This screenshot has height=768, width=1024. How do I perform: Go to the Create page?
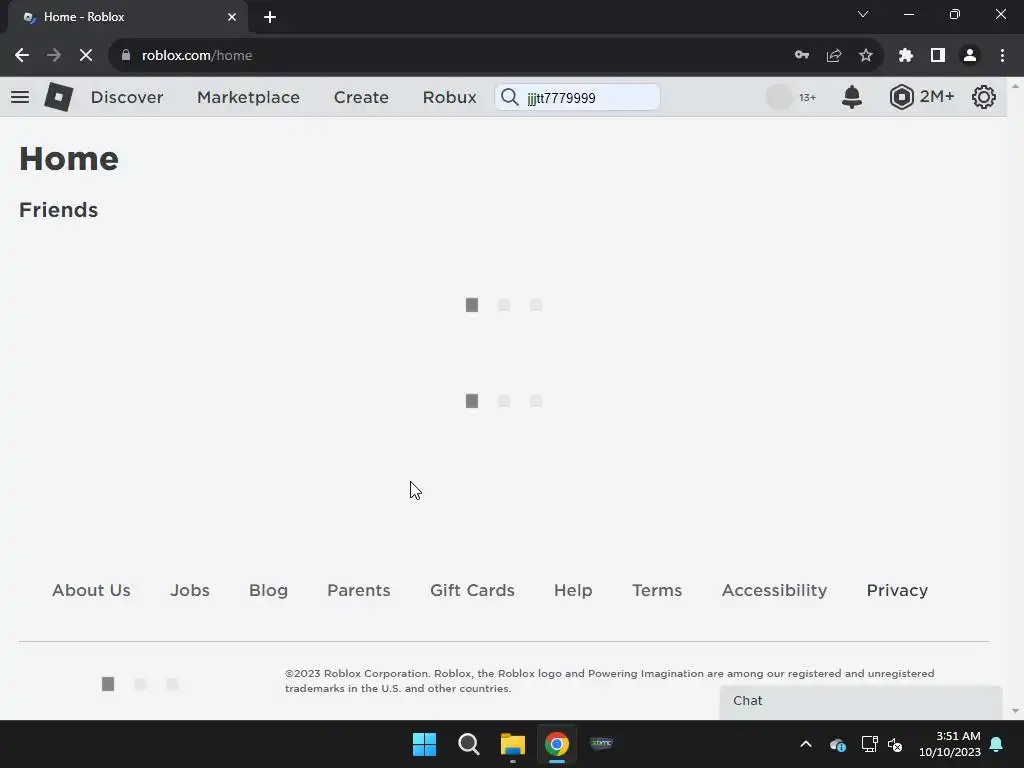point(361,97)
